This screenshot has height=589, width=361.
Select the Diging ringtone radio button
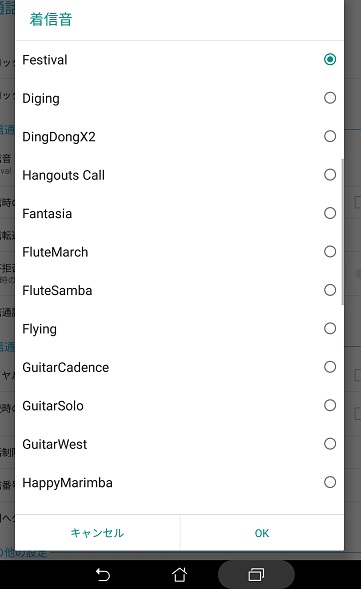(x=330, y=98)
